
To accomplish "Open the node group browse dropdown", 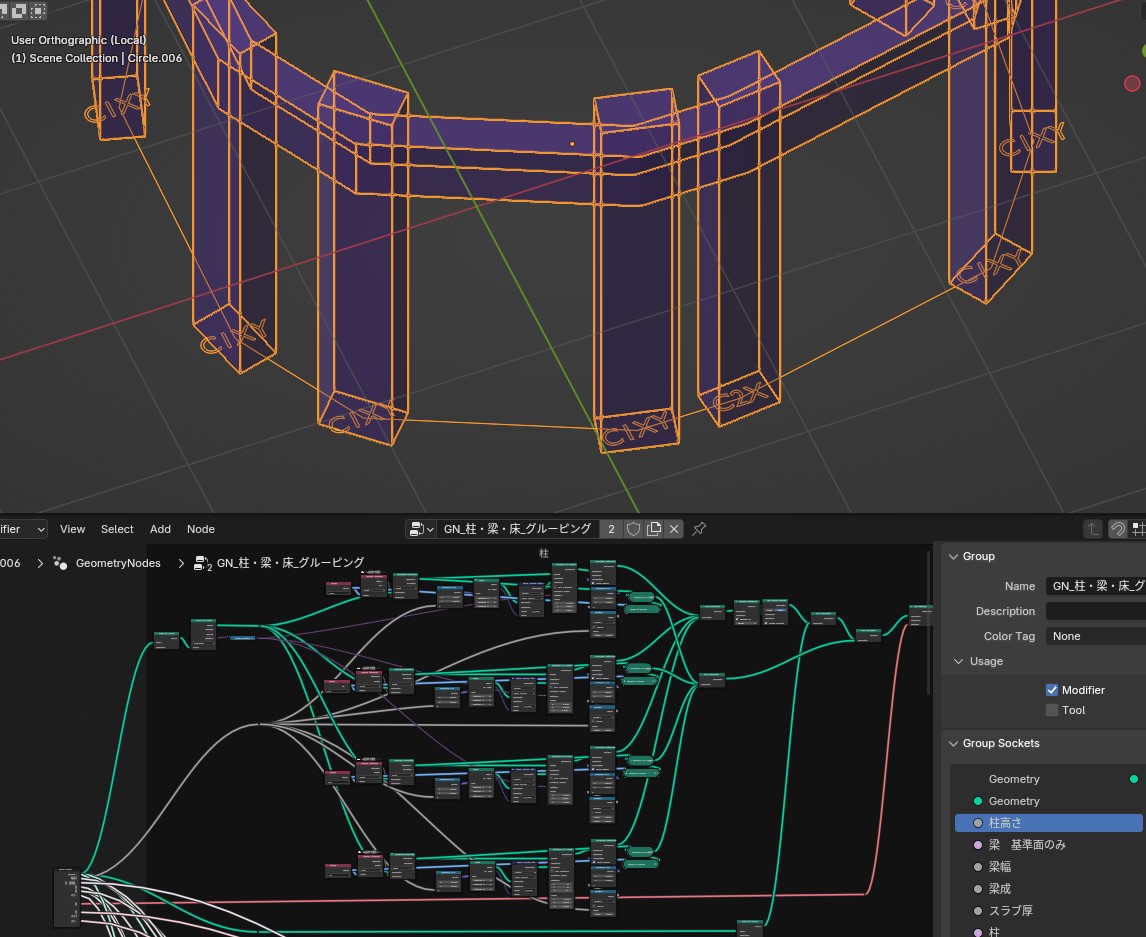I will 421,529.
